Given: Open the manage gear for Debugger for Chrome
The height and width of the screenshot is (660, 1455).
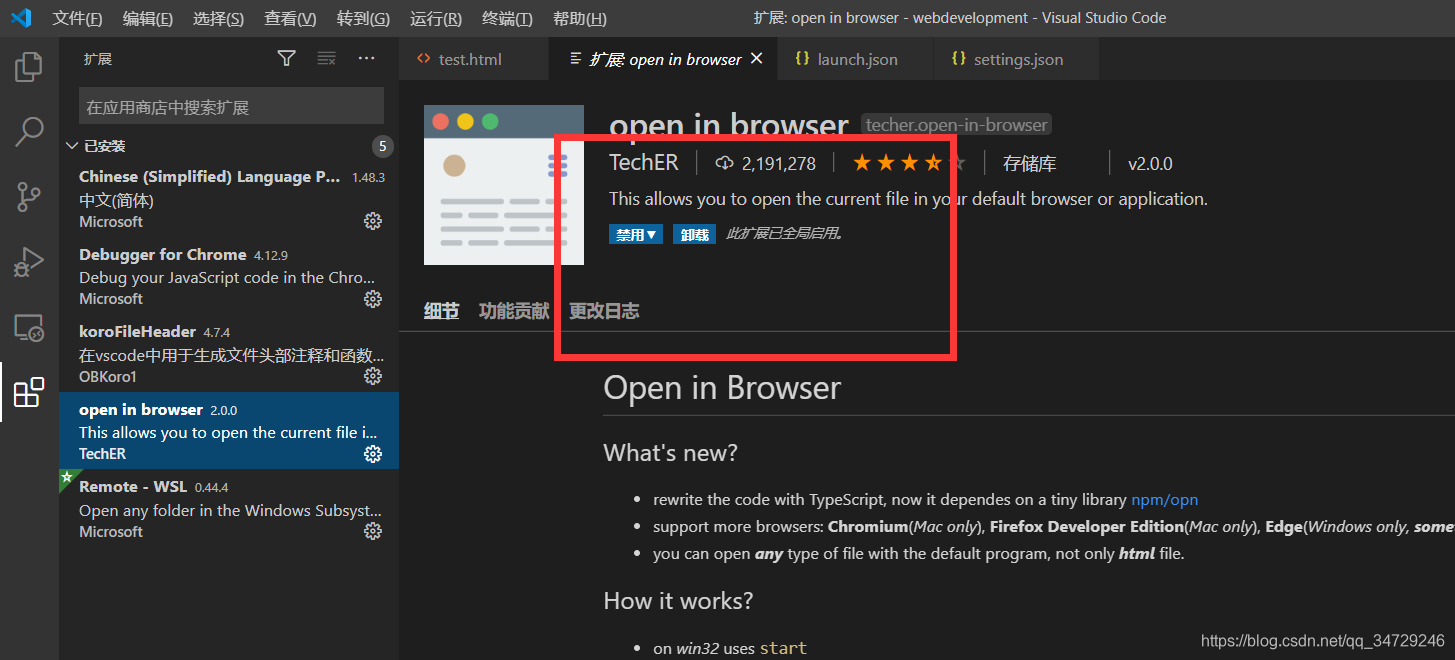Looking at the screenshot, I should coord(372,298).
